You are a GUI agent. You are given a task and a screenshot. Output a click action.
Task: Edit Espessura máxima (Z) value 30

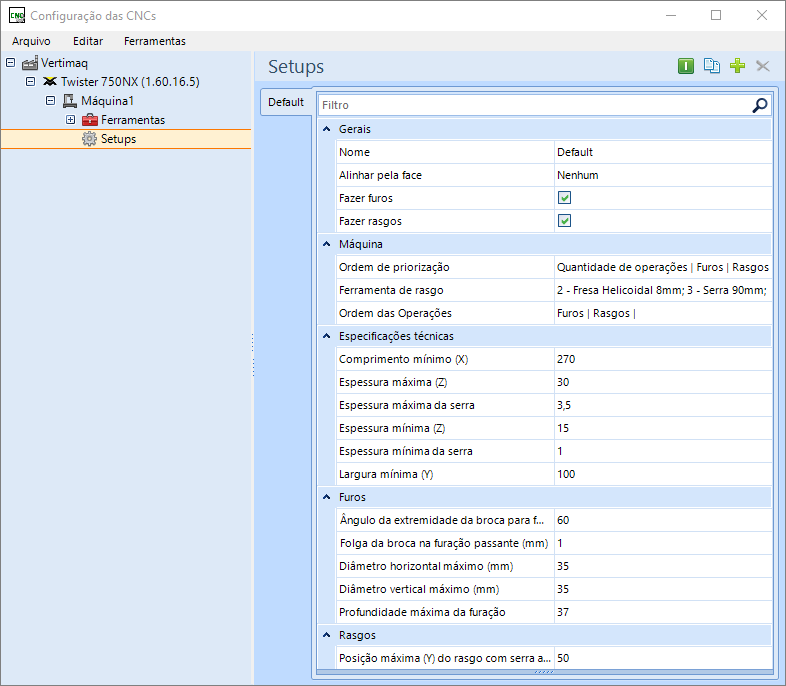[x=663, y=382]
